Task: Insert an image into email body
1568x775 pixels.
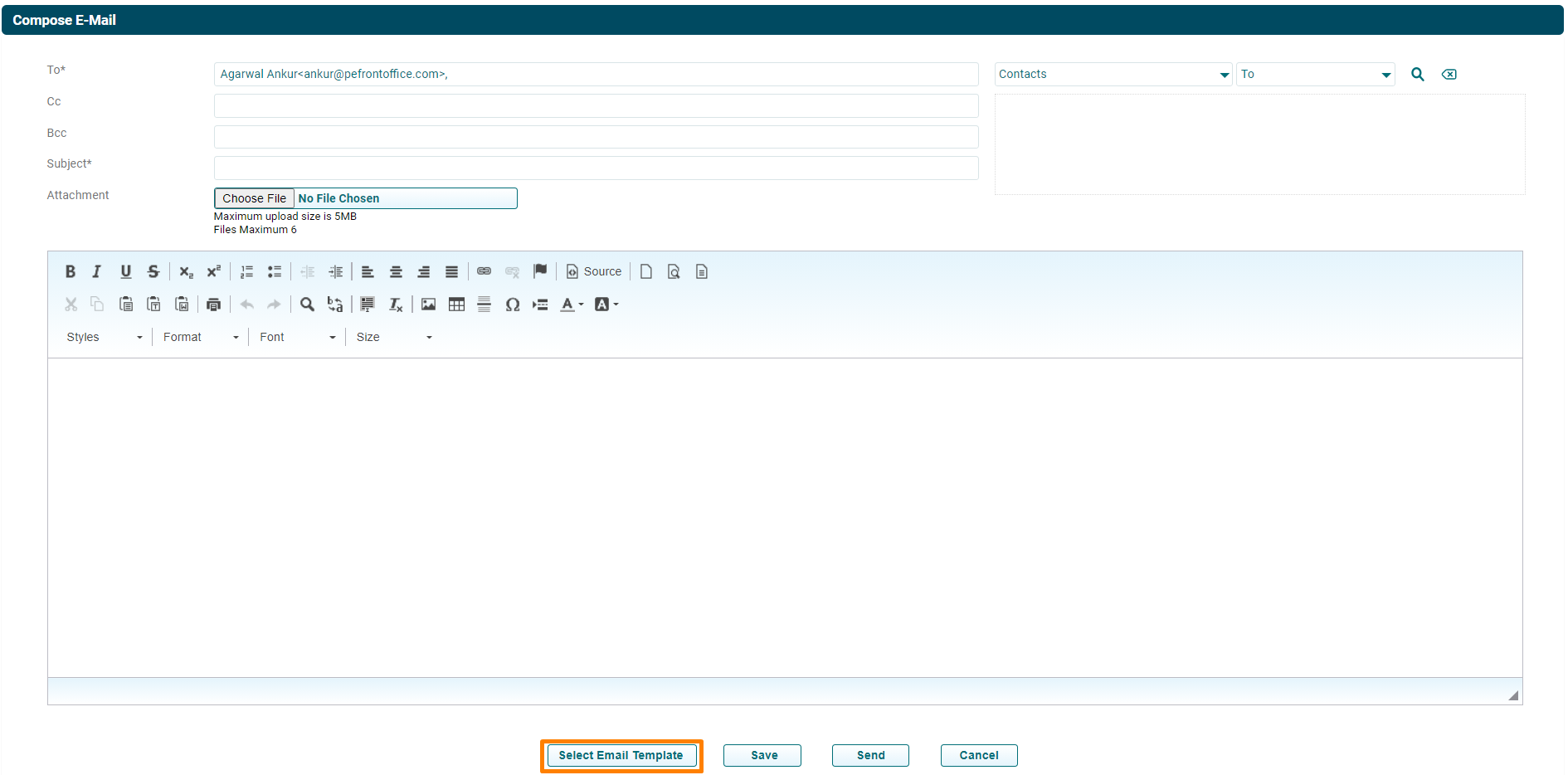Action: click(428, 305)
